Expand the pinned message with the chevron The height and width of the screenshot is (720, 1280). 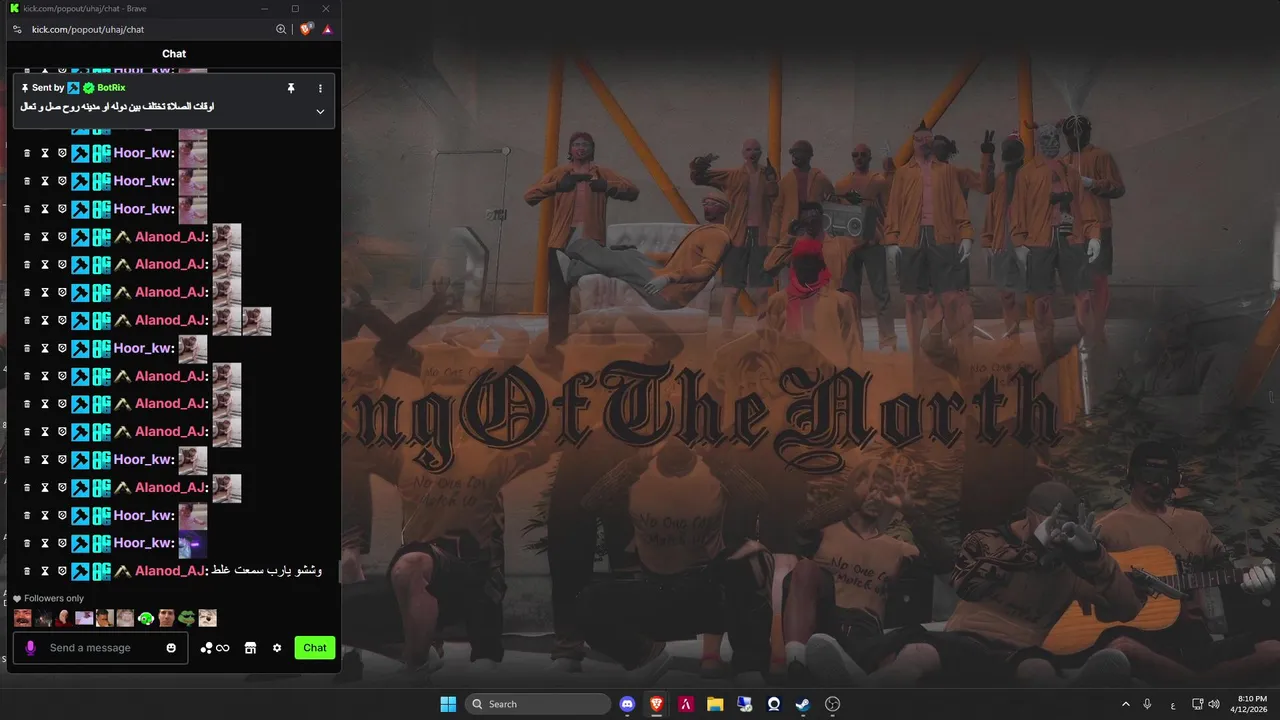click(x=320, y=111)
